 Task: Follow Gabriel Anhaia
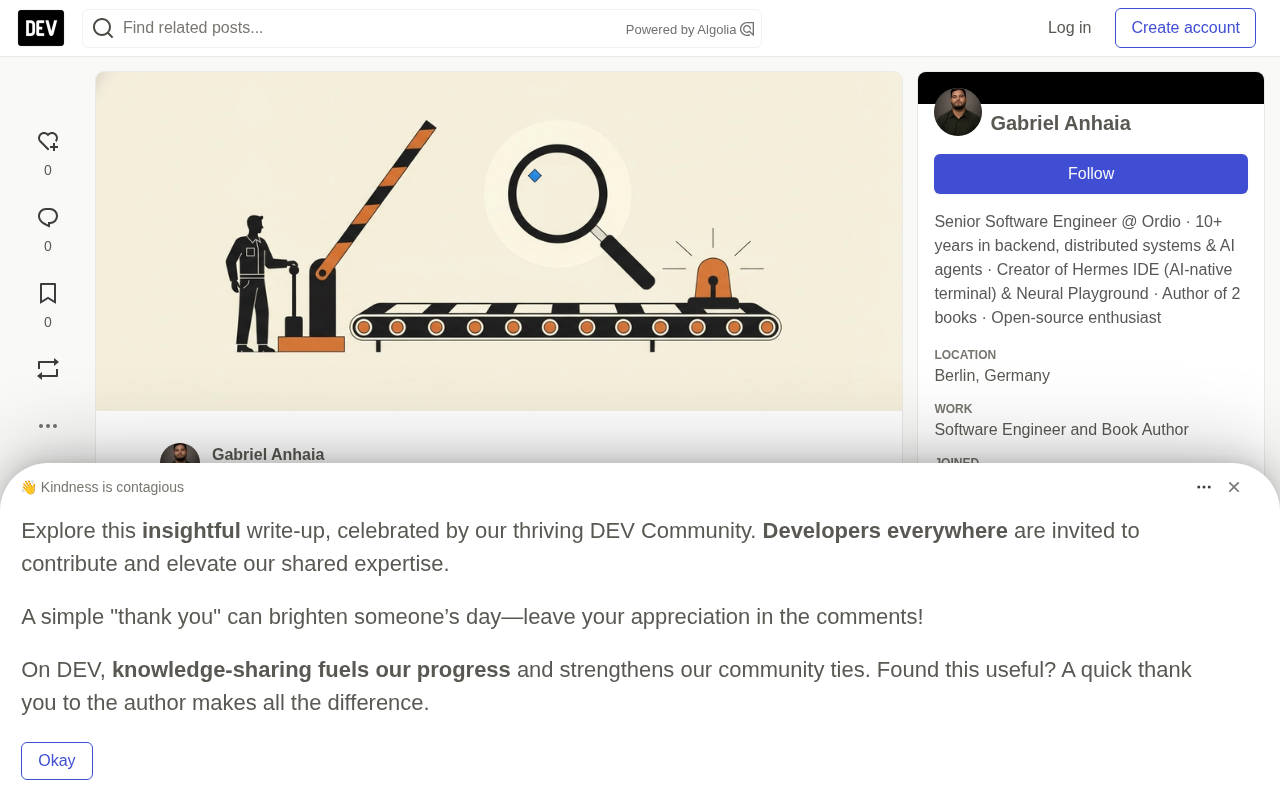pos(1091,174)
